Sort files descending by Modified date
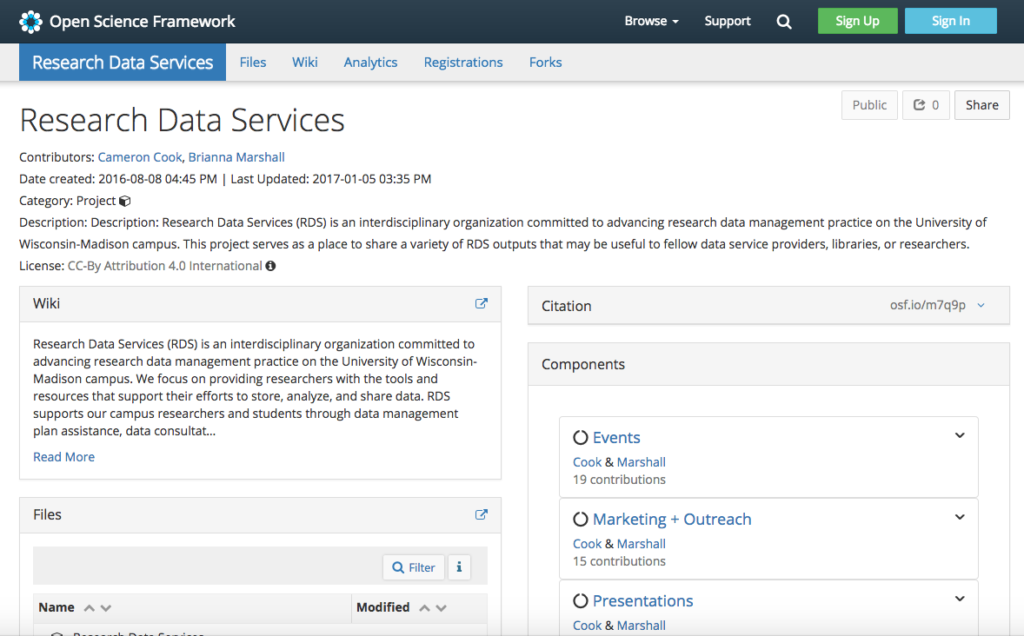Image resolution: width=1024 pixels, height=636 pixels. pyautogui.click(x=440, y=607)
